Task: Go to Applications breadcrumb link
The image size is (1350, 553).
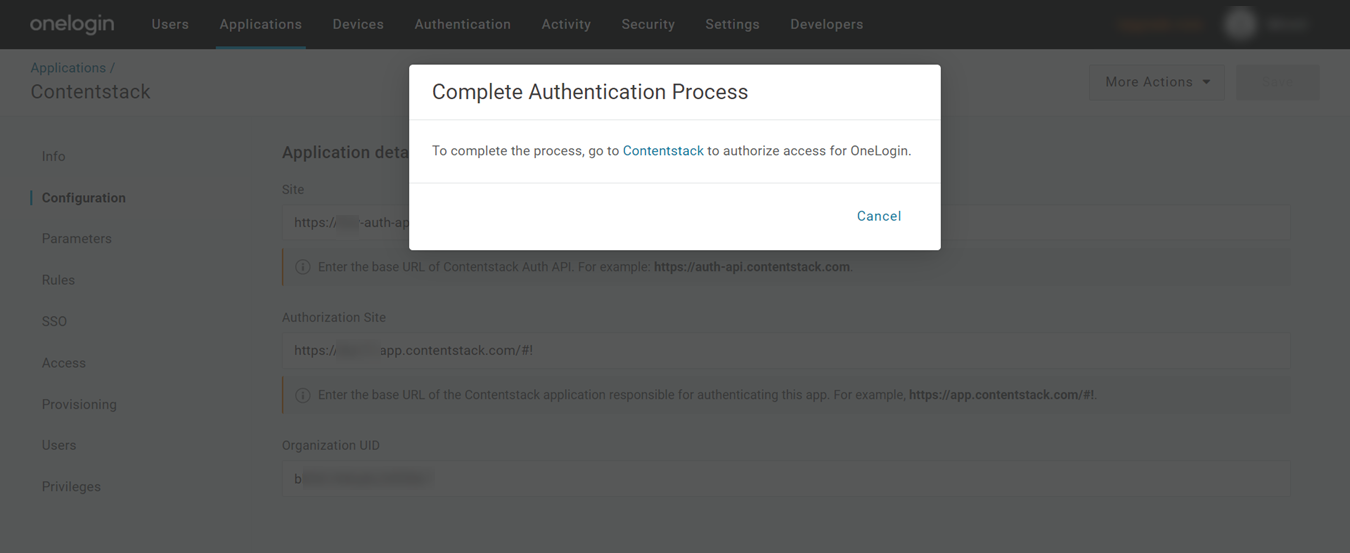Action: pyautogui.click(x=68, y=68)
